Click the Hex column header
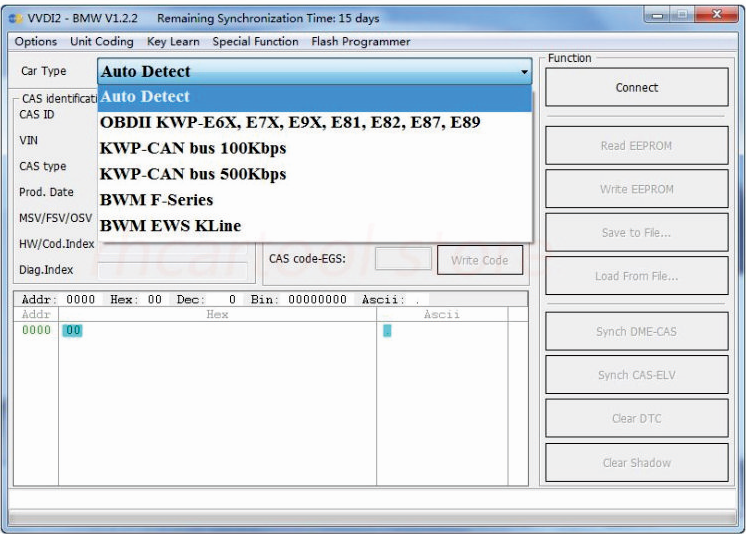746x534 pixels. coord(217,314)
